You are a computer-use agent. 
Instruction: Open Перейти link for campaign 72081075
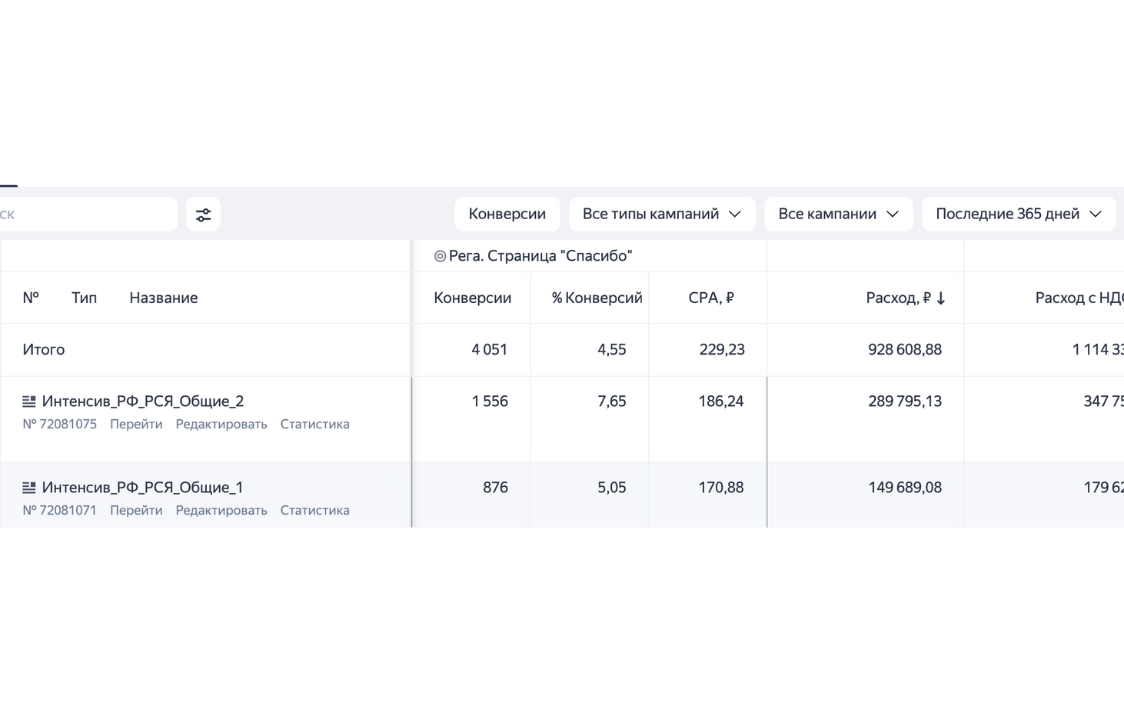click(136, 424)
